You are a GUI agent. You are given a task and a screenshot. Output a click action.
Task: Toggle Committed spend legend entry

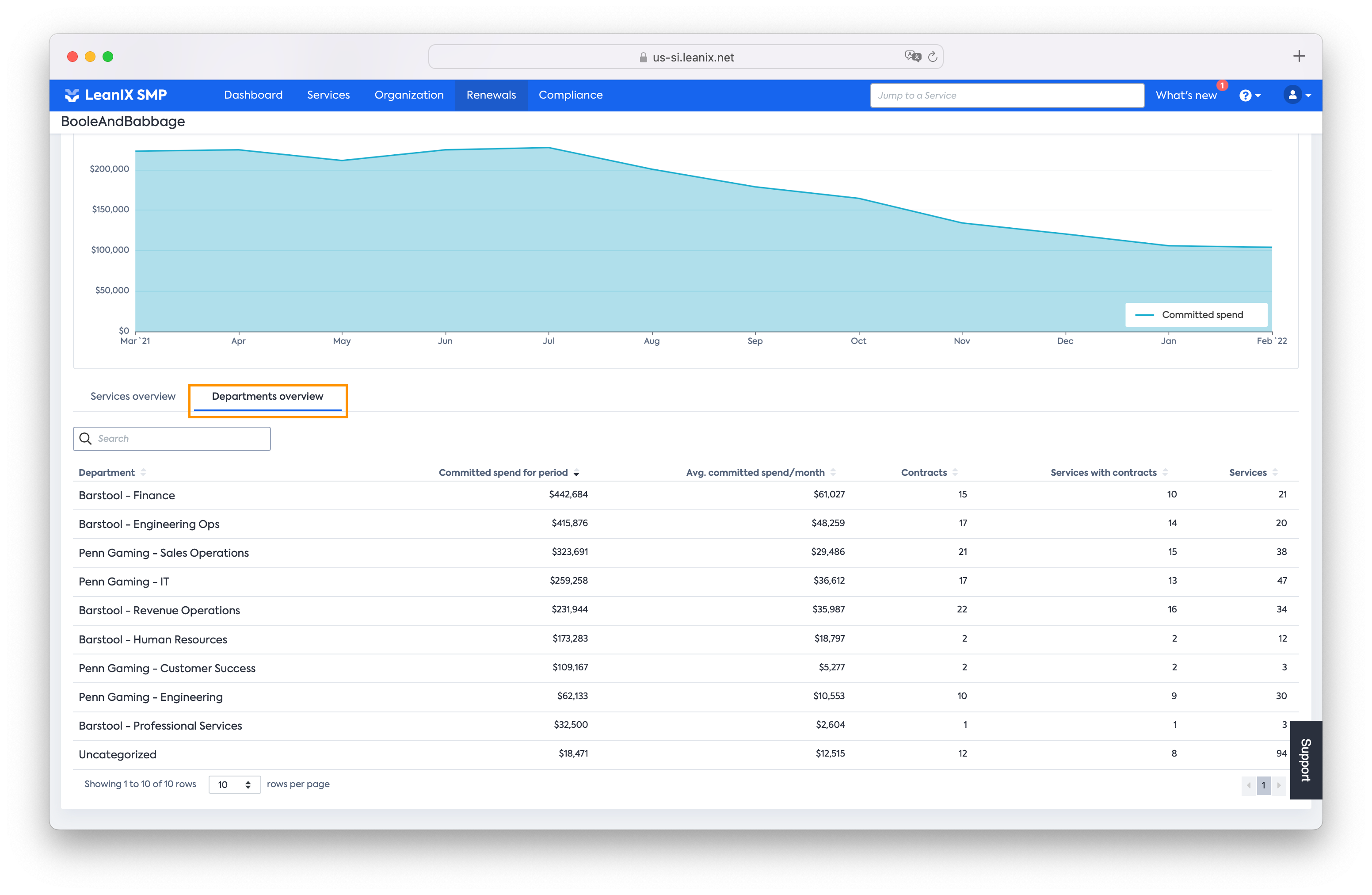coord(1197,315)
